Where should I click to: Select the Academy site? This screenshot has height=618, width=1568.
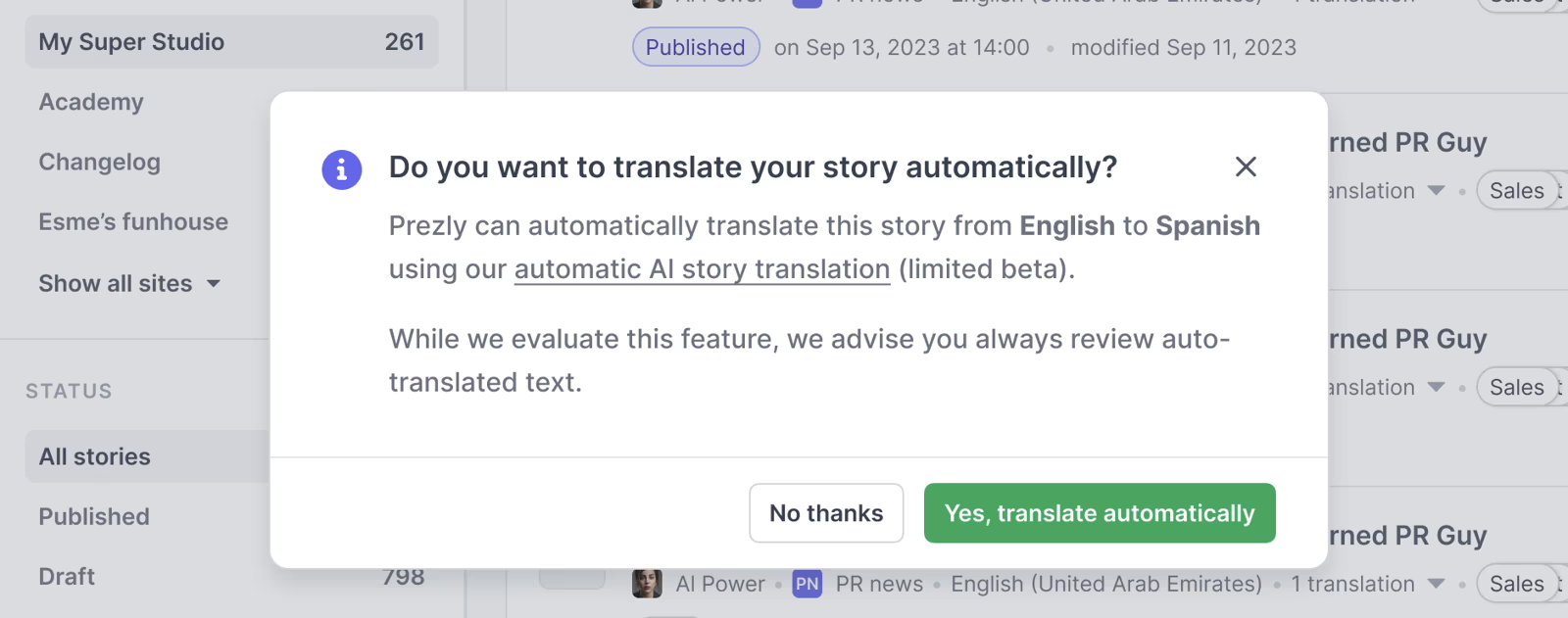click(x=91, y=102)
